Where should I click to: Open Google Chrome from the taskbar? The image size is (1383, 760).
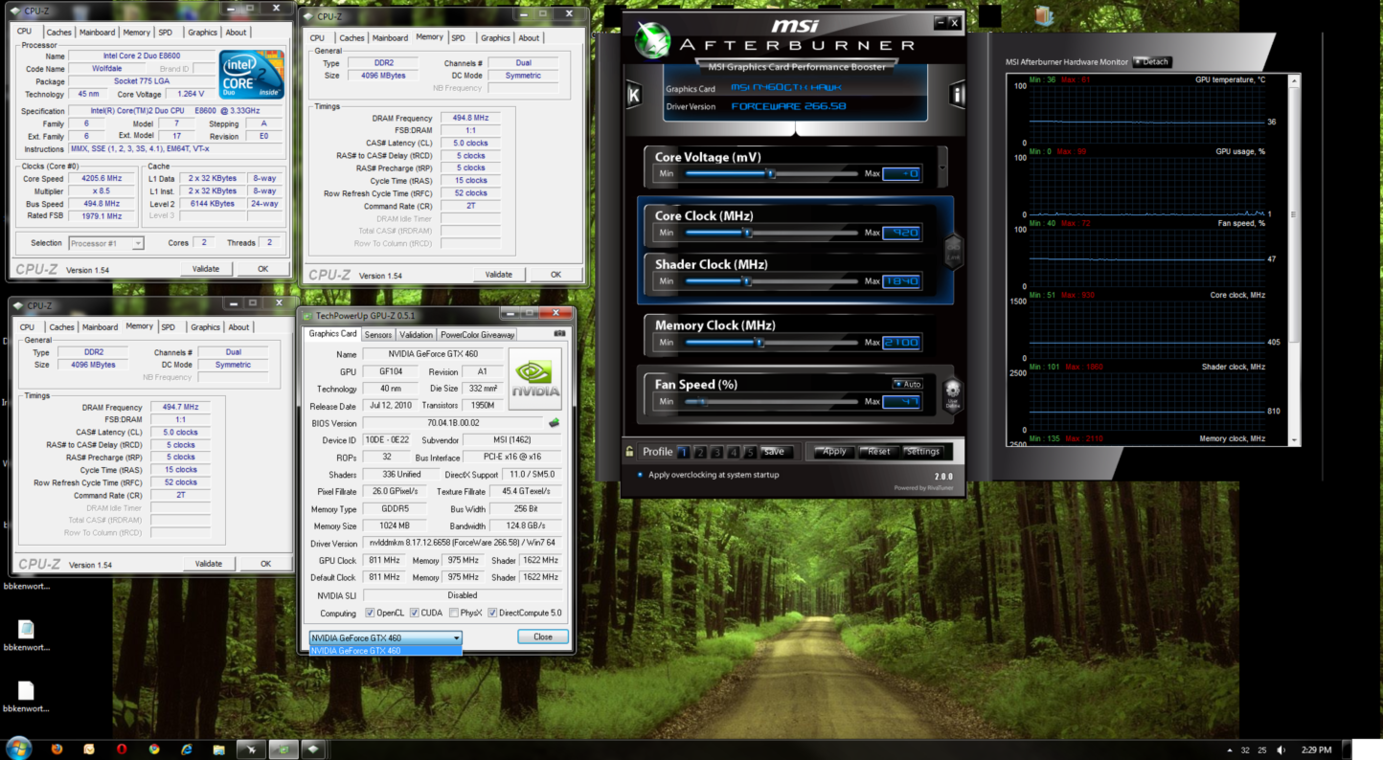[x=154, y=749]
